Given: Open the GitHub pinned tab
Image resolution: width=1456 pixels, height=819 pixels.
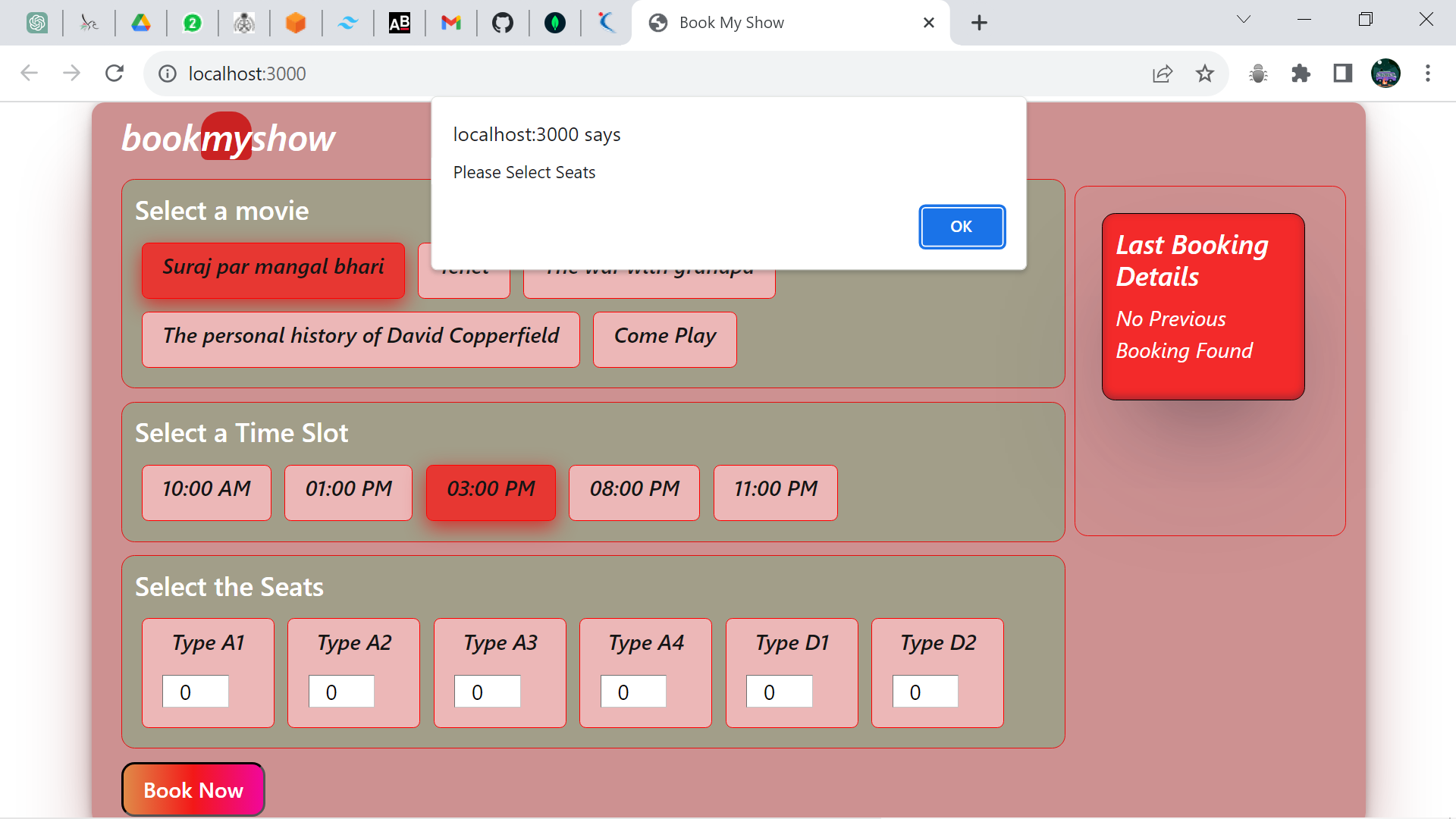Looking at the screenshot, I should [502, 23].
